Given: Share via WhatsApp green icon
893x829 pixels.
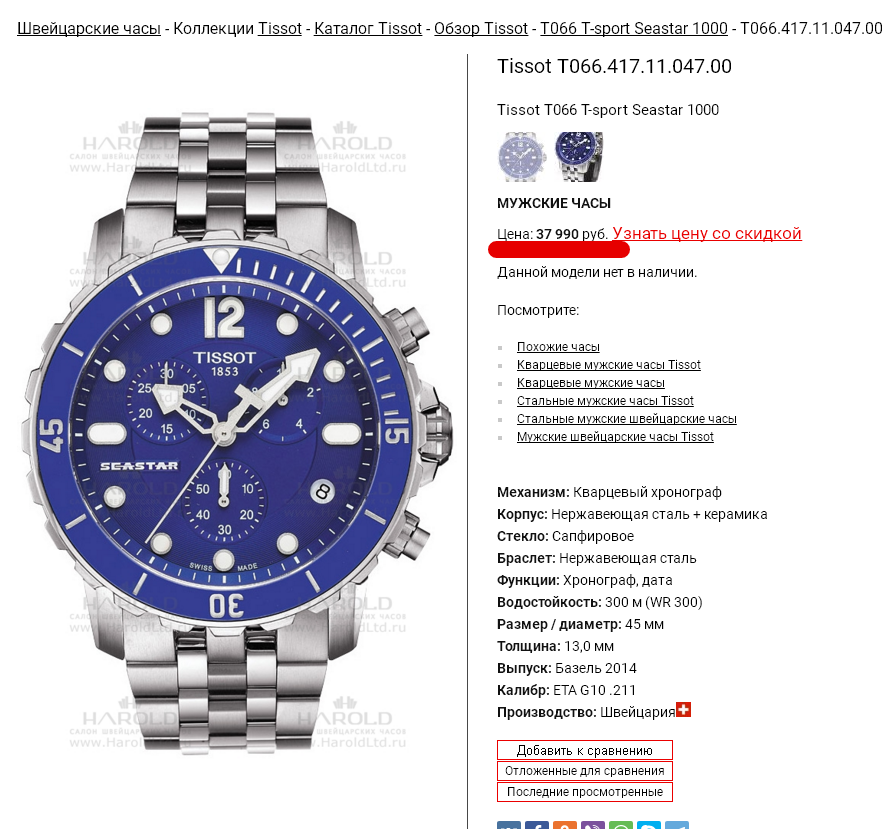Looking at the screenshot, I should point(620,826).
